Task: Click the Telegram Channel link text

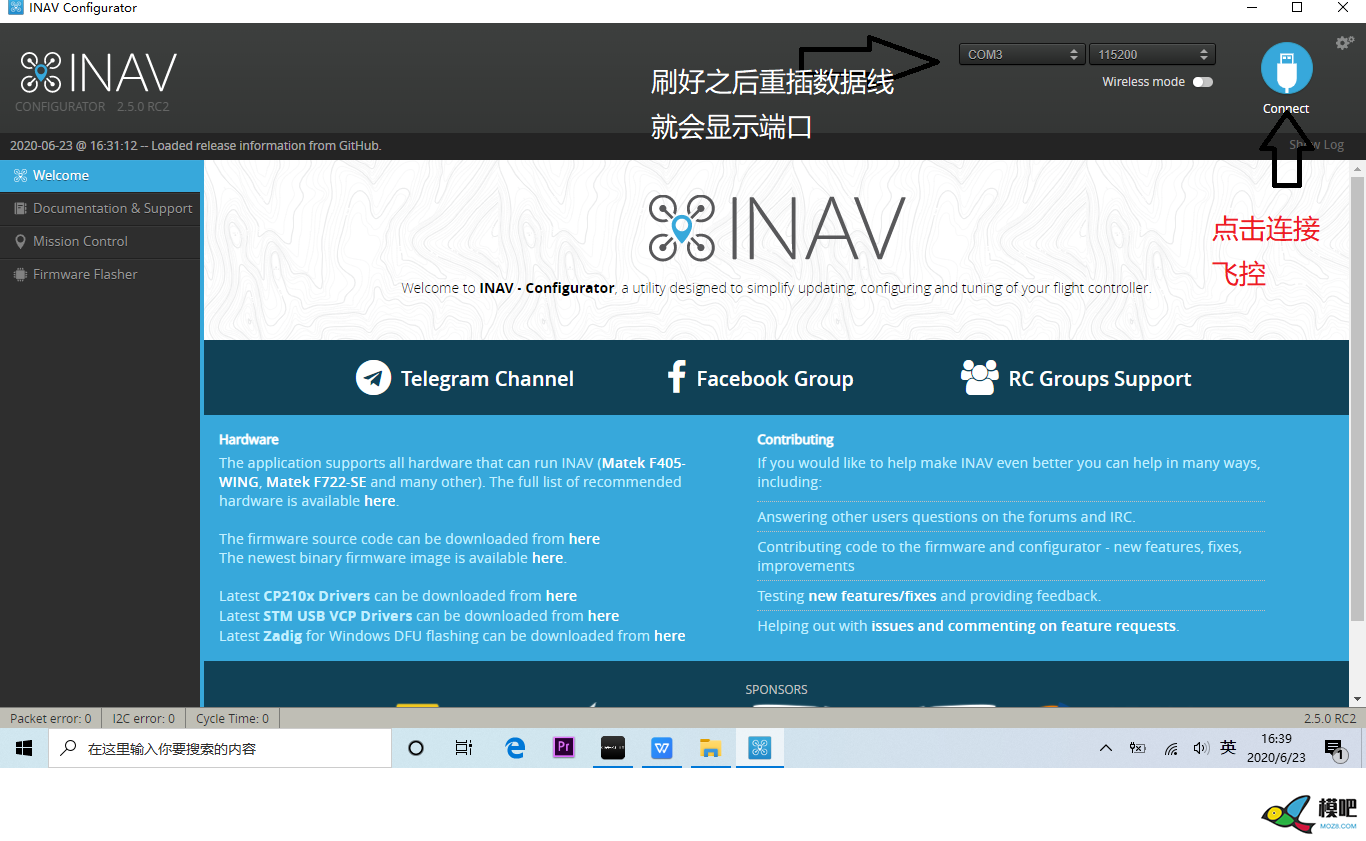Action: coord(487,379)
